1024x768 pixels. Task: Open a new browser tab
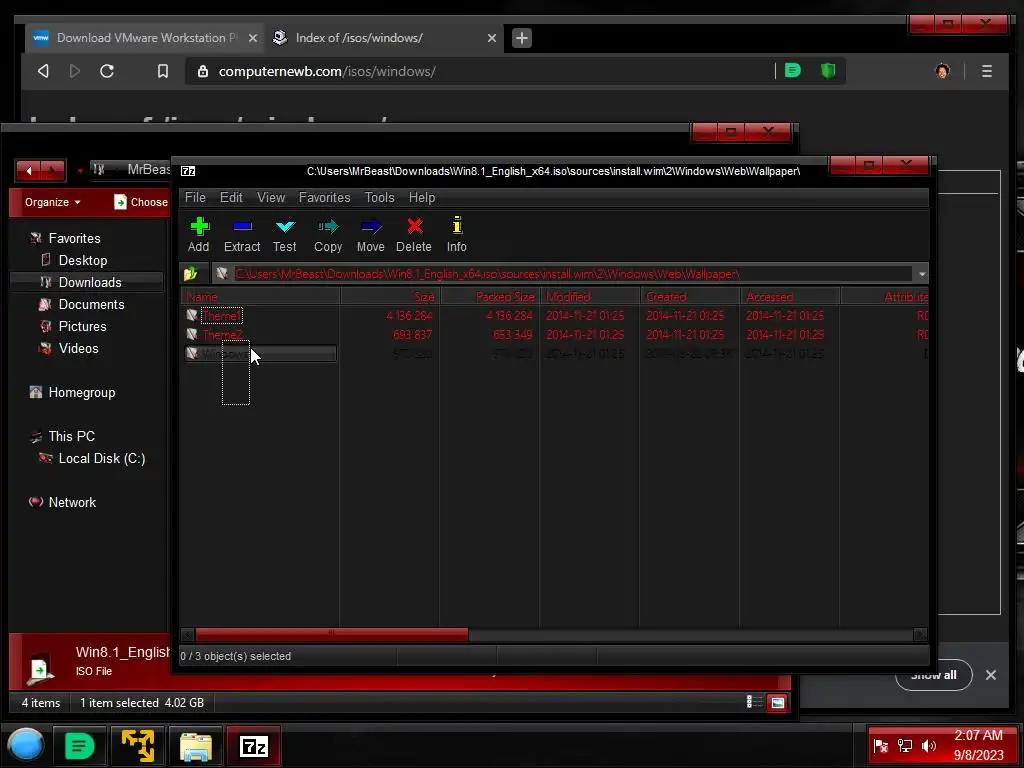coord(521,38)
